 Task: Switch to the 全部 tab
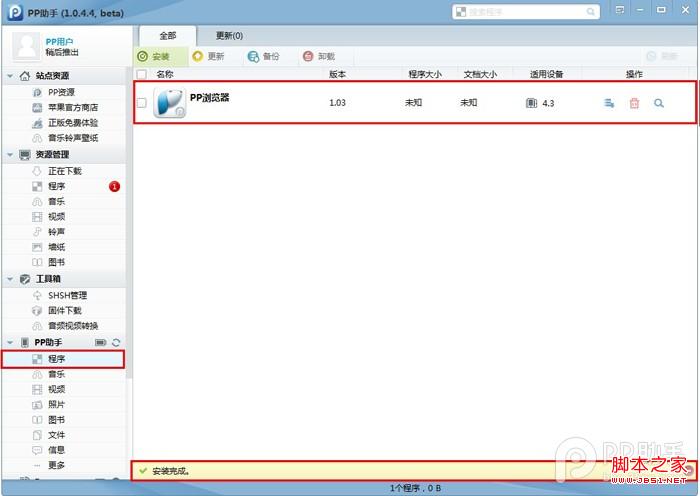pyautogui.click(x=167, y=36)
